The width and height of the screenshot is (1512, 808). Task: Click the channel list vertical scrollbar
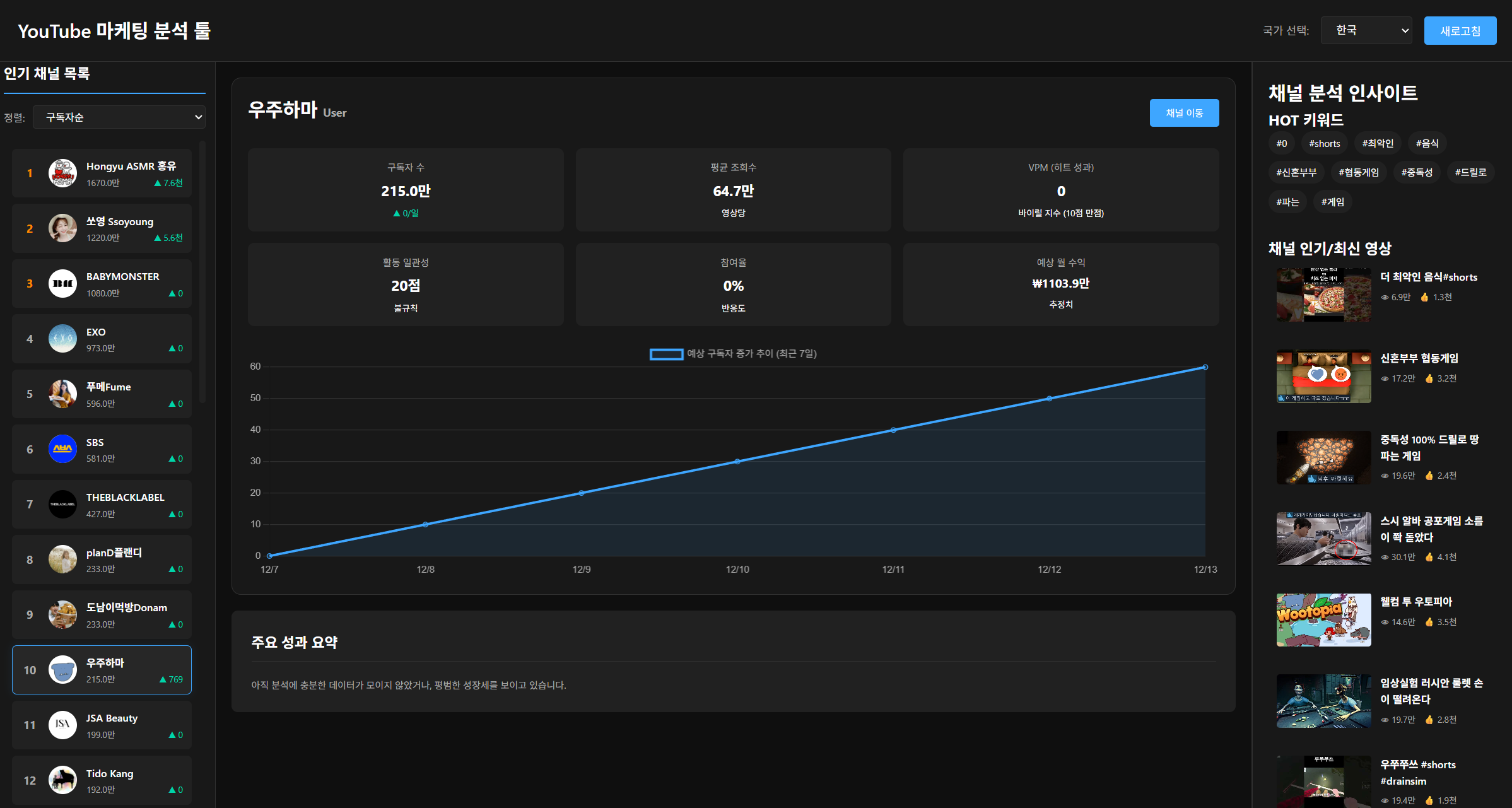point(202,271)
